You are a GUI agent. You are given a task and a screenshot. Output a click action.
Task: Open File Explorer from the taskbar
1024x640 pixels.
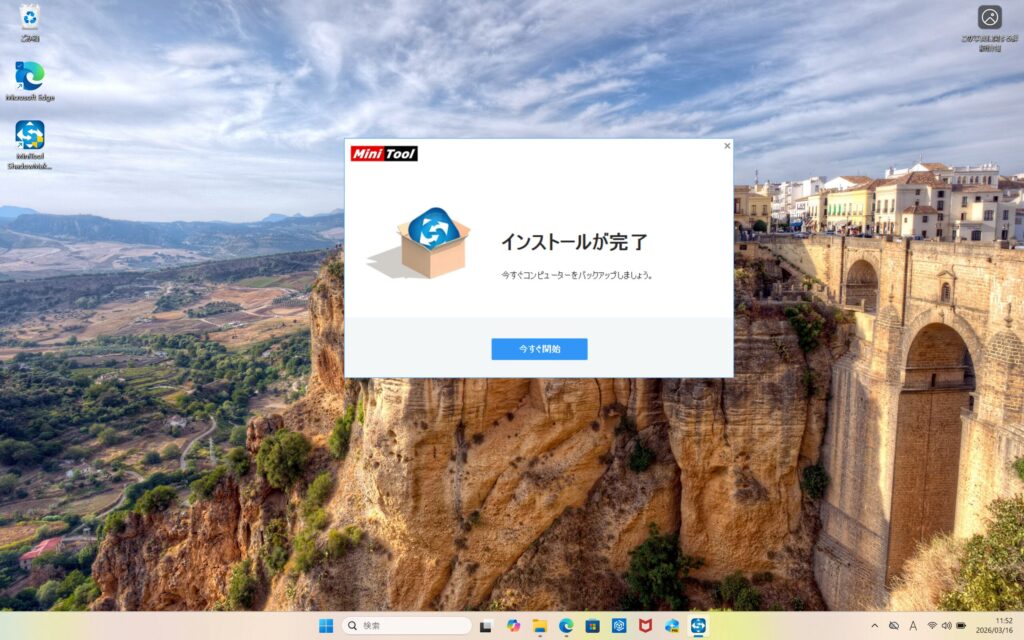(x=540, y=626)
